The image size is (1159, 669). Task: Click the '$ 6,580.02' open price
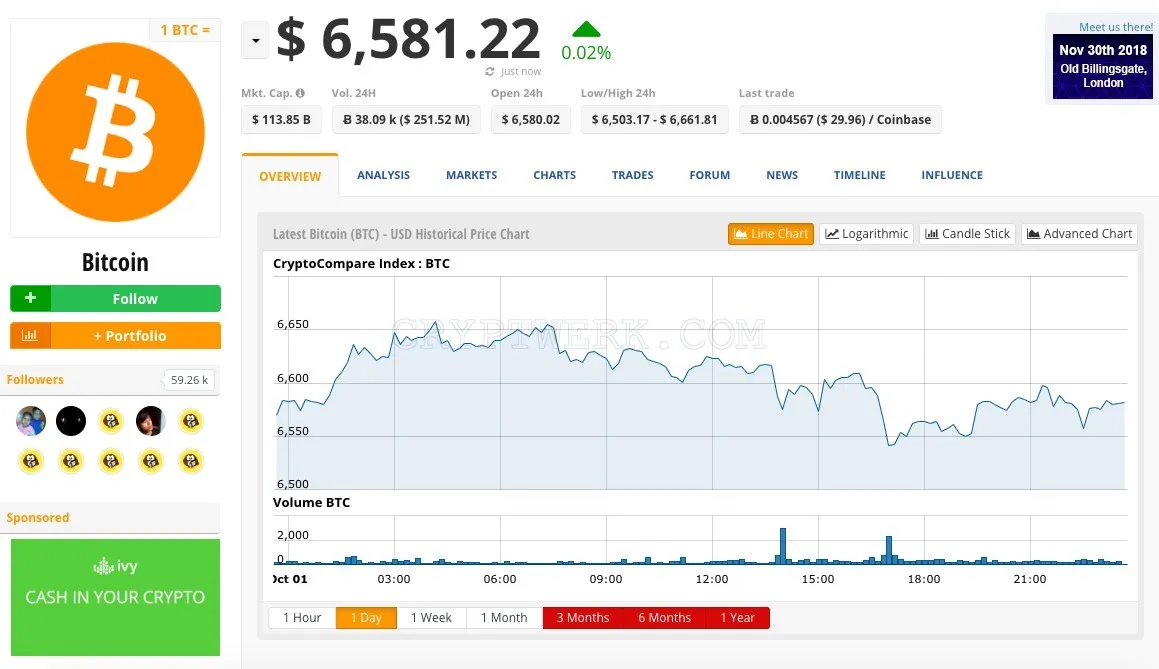531,120
